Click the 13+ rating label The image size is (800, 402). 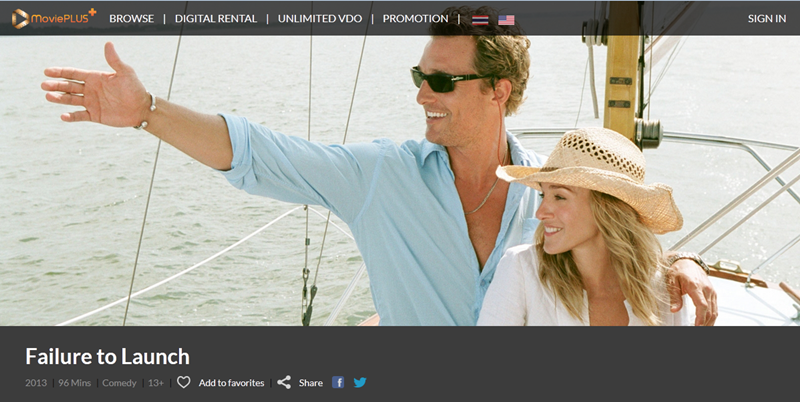[x=156, y=383]
